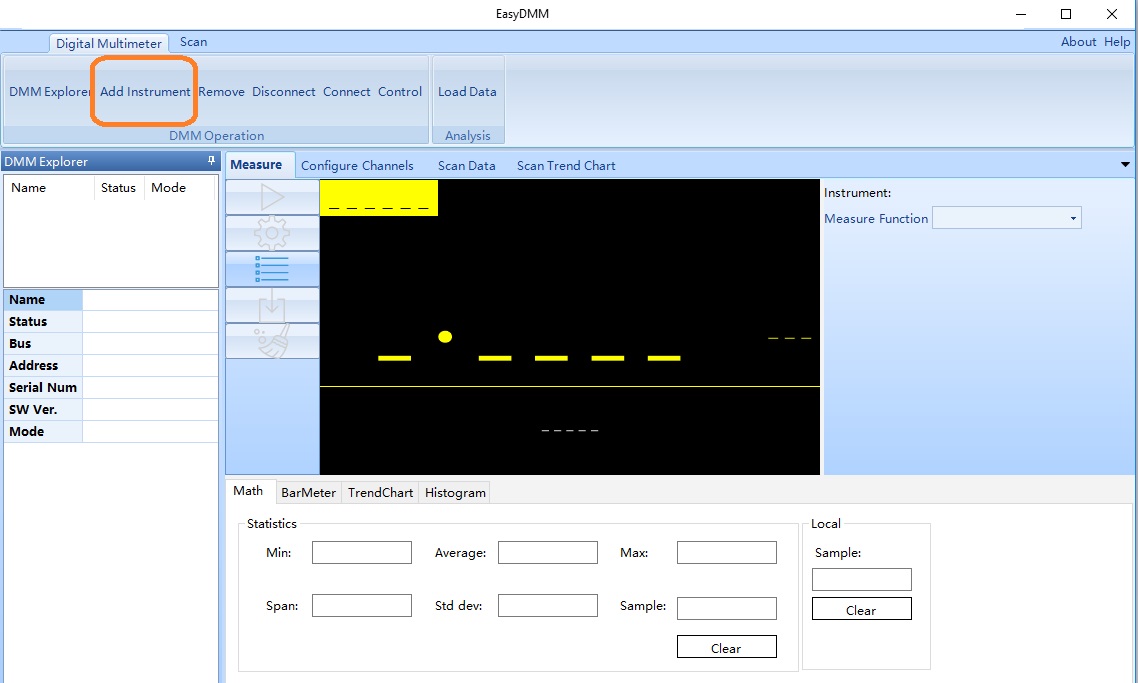Image resolution: width=1138 pixels, height=683 pixels.
Task: Open the TrendChart tab
Action: pos(380,492)
